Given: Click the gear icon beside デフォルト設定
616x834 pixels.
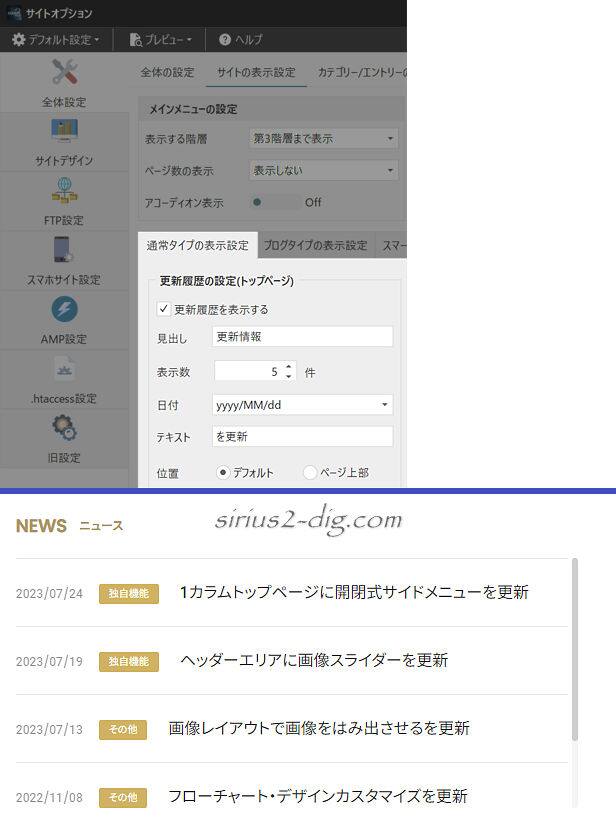Looking at the screenshot, I should 19,39.
